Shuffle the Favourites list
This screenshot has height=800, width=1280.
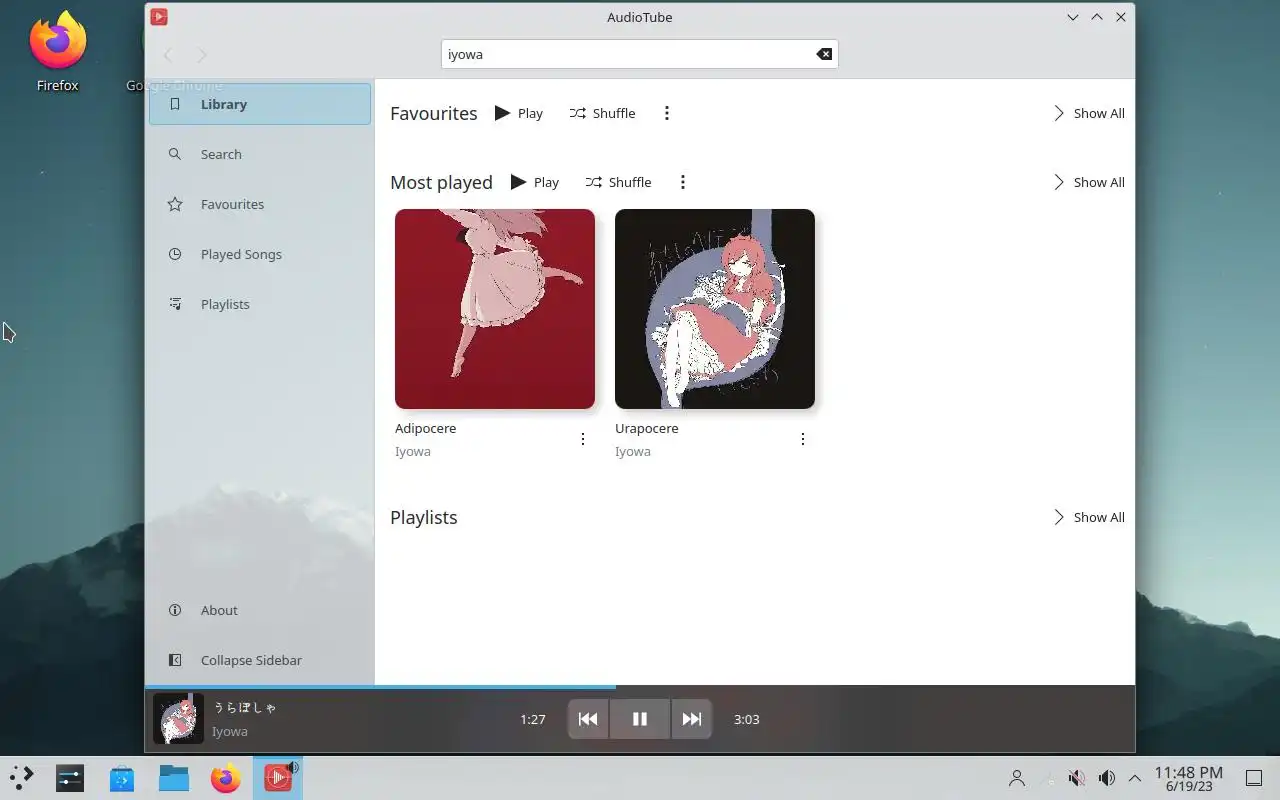[x=602, y=113]
